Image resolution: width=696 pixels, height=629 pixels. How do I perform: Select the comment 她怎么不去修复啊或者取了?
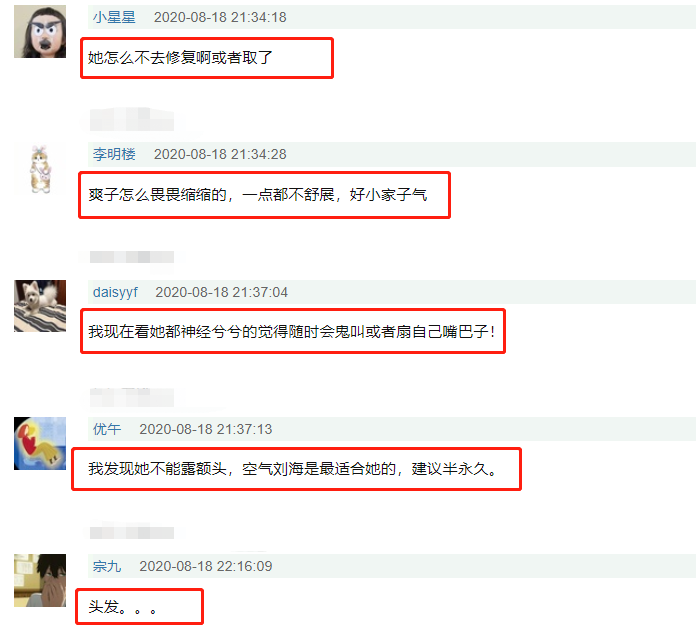[180, 58]
